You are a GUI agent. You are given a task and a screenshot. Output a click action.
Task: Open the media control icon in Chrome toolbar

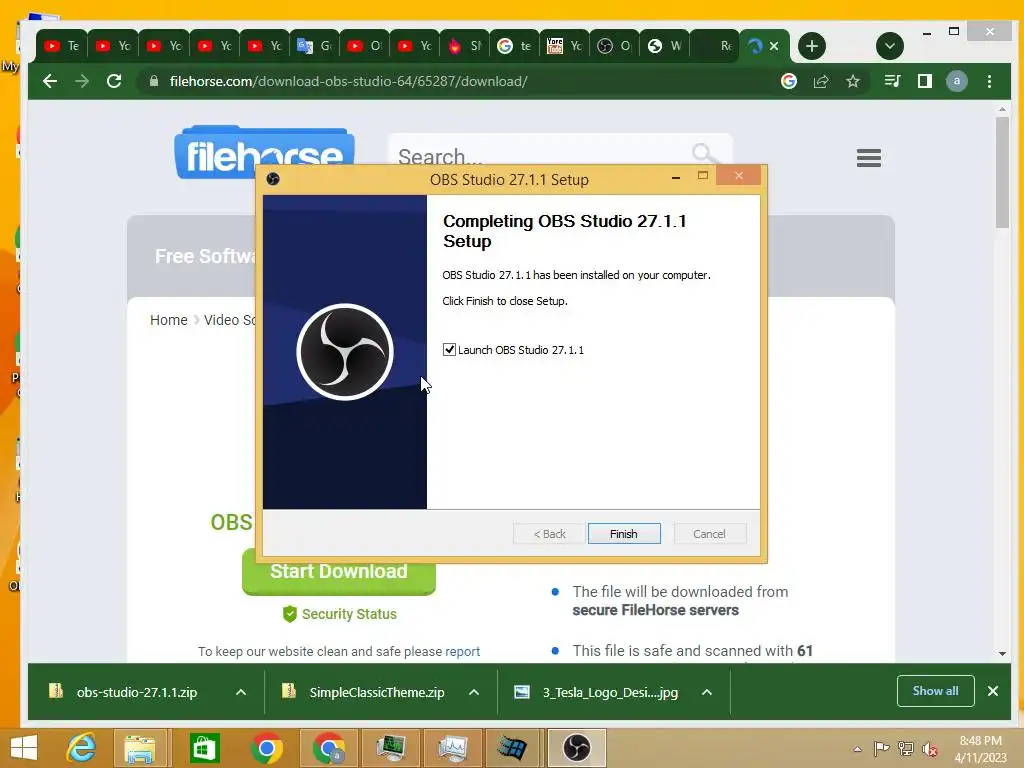[892, 81]
